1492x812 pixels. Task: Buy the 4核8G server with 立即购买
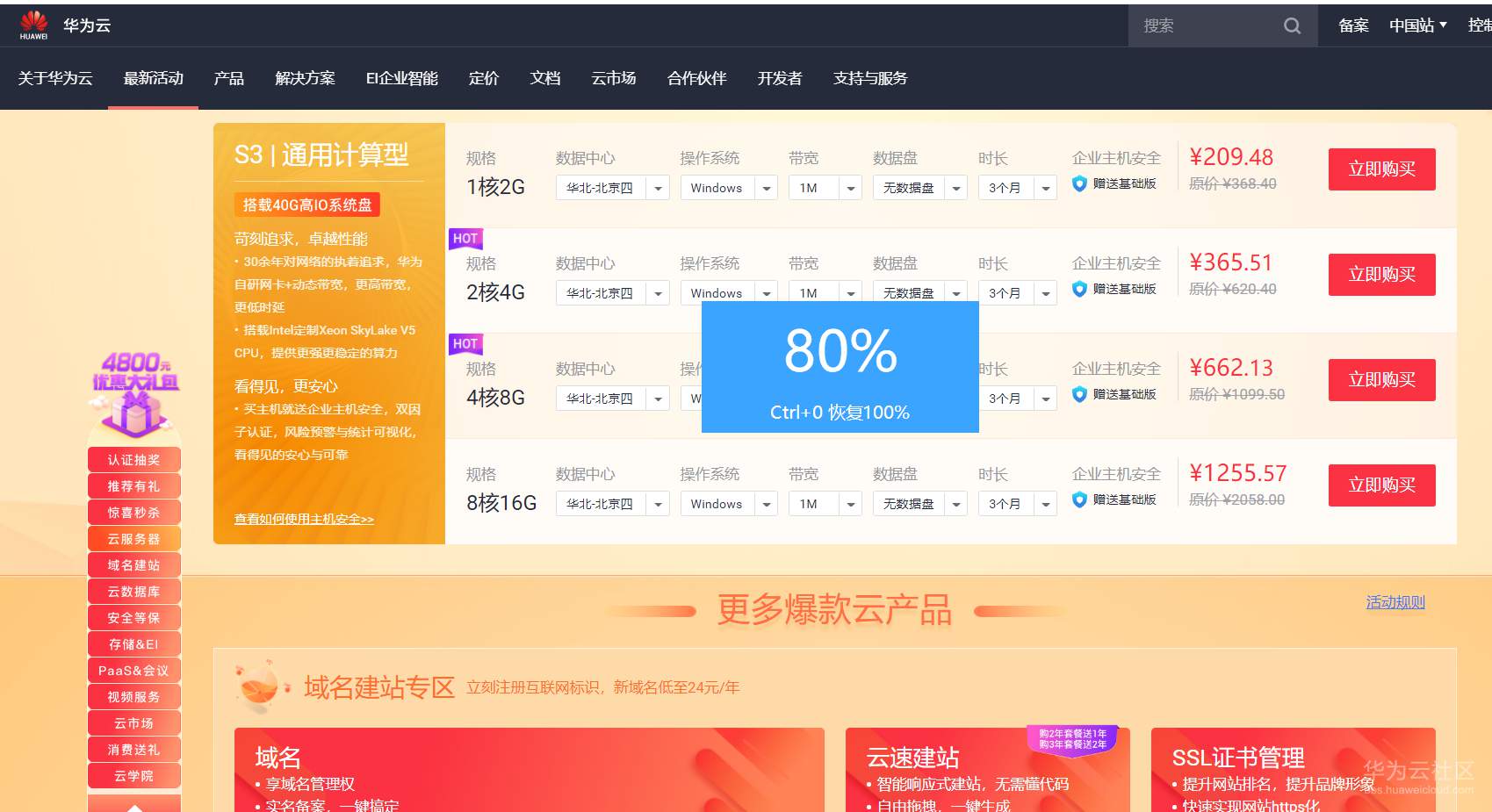(x=1381, y=380)
